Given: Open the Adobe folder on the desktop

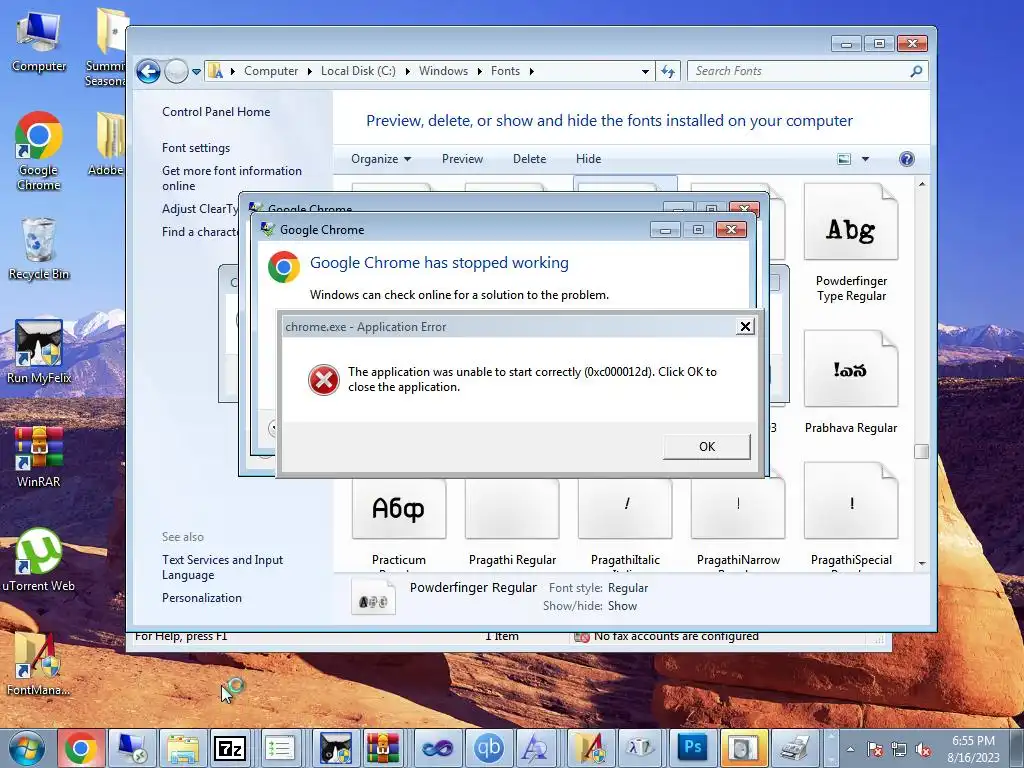Looking at the screenshot, I should 106,144.
